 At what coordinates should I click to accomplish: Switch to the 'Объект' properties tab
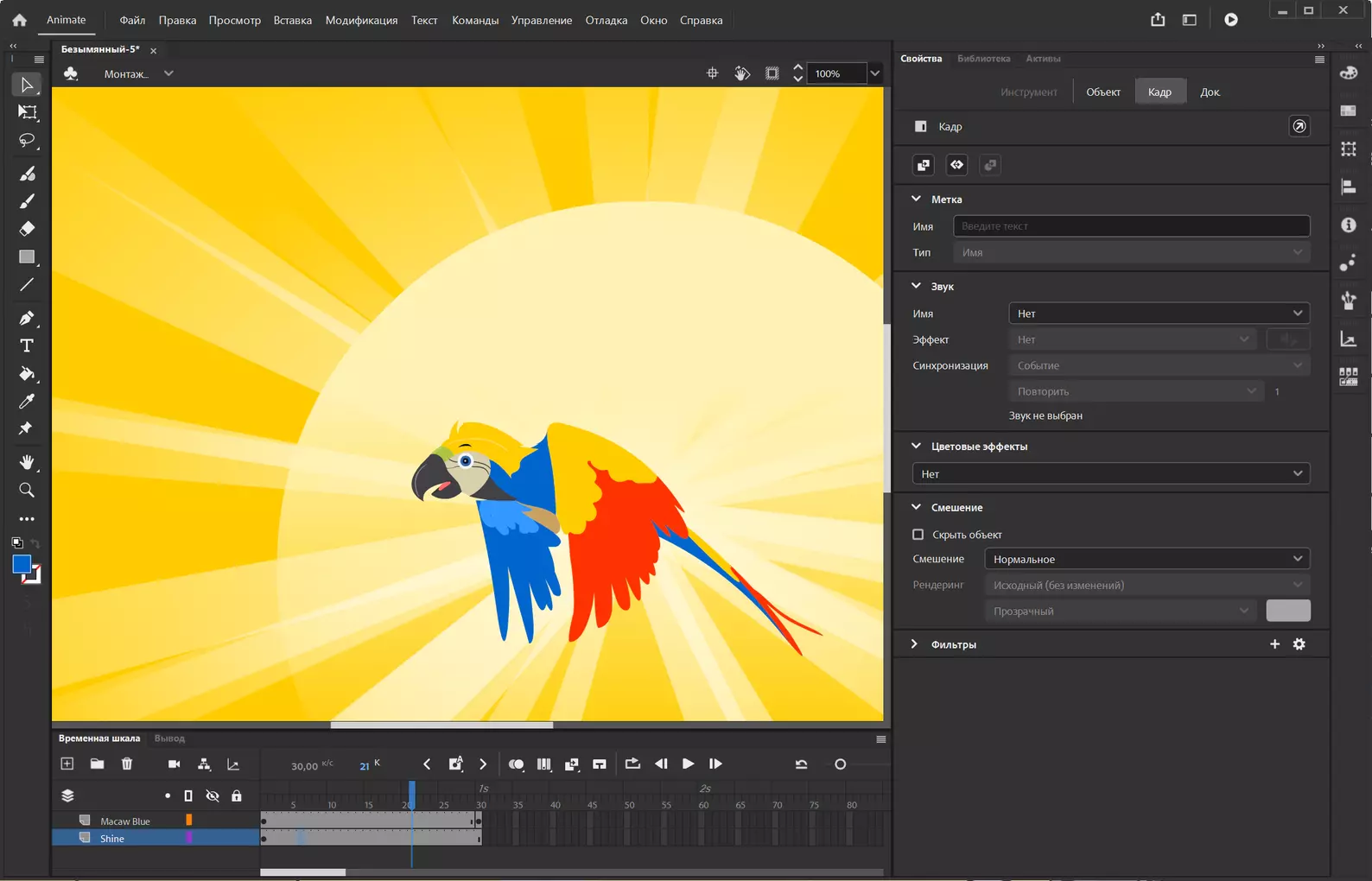click(1103, 92)
